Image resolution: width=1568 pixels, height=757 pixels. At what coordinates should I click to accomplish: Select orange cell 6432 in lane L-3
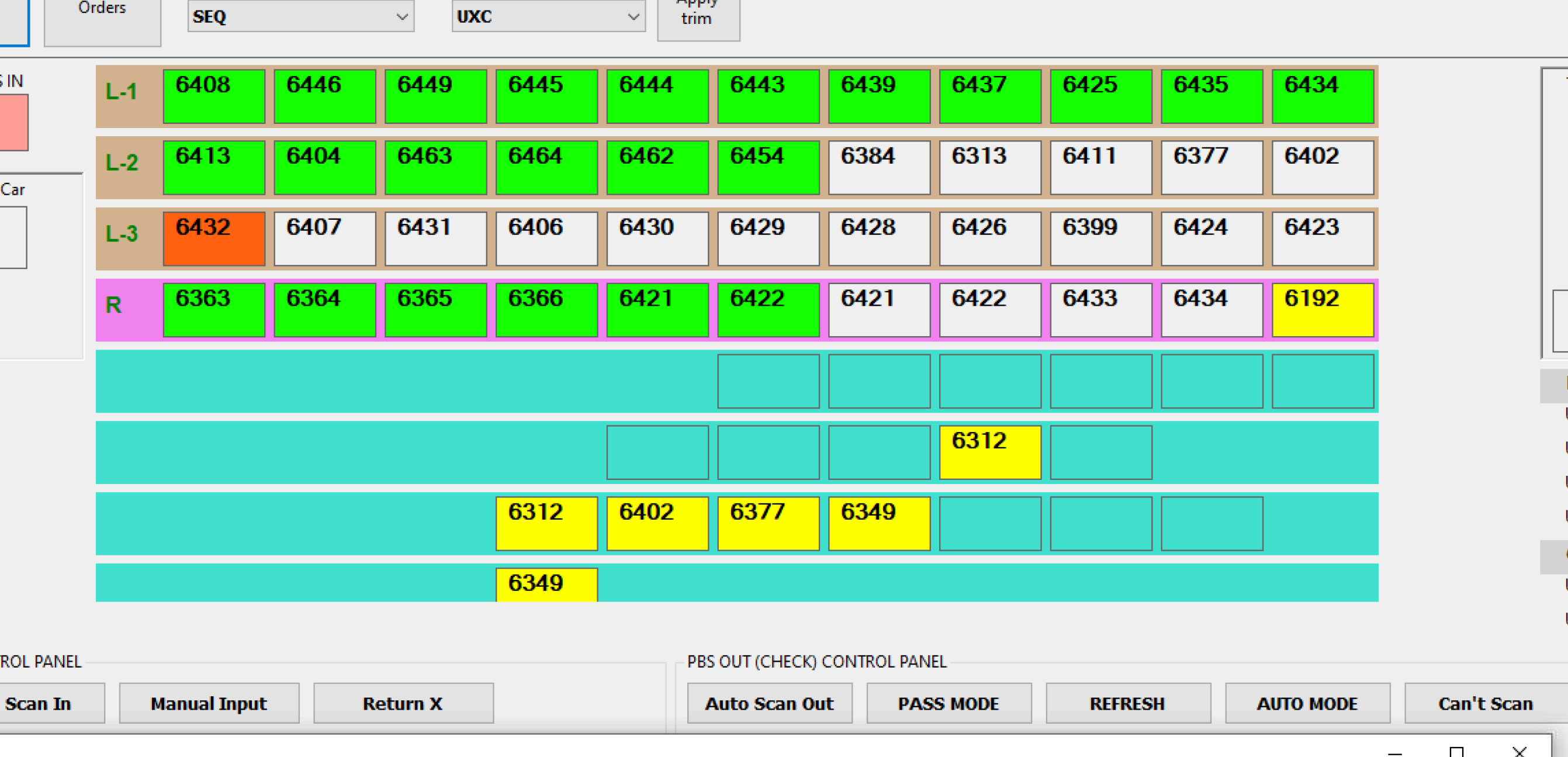(214, 238)
